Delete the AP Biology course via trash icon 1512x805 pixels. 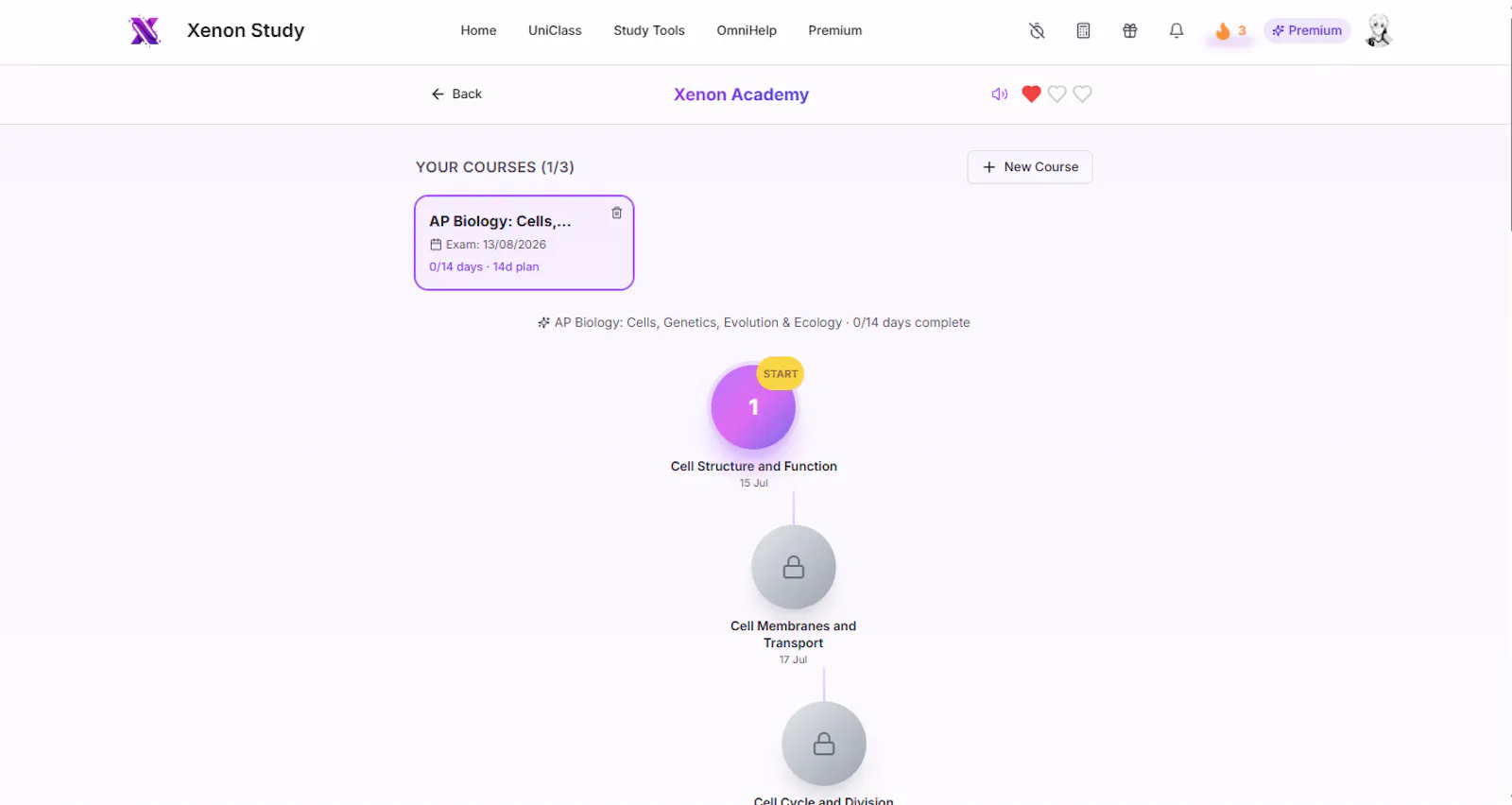point(616,213)
